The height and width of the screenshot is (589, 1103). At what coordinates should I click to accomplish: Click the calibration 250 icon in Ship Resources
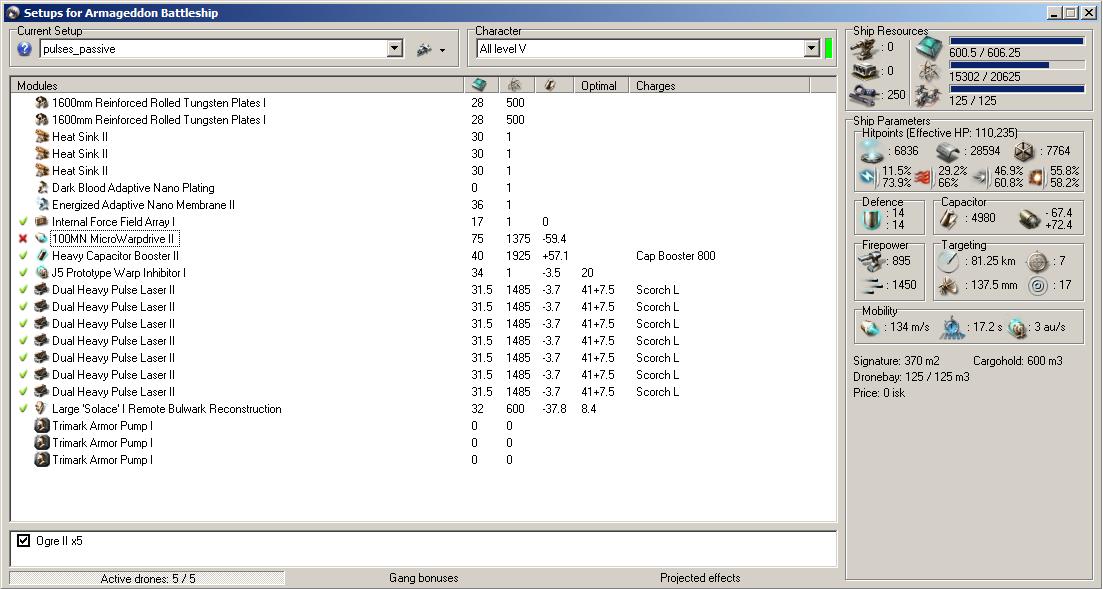tap(863, 95)
